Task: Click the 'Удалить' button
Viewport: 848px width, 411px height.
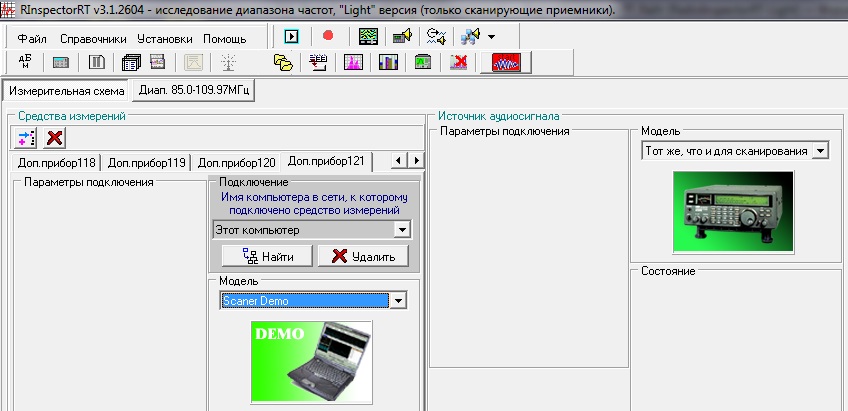Action: [364, 256]
